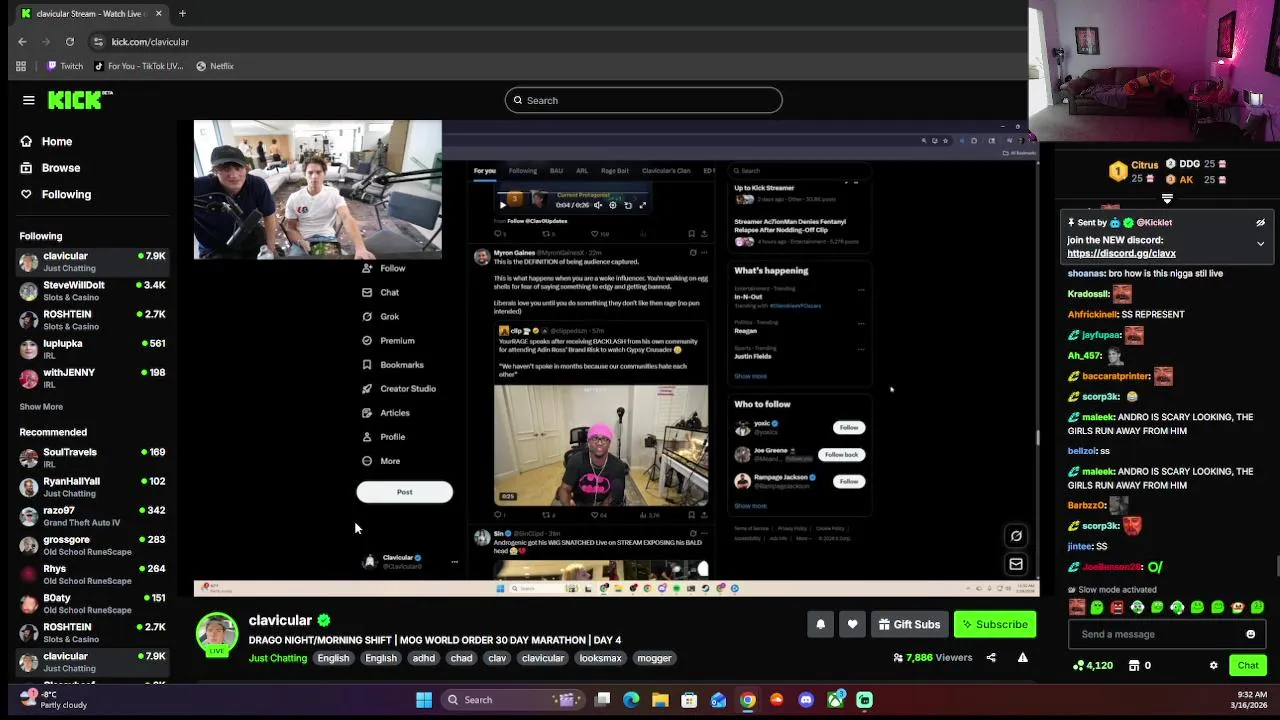Viewport: 1280px width, 720px height.
Task: Open the TikTok LIVE bookmark
Action: point(138,66)
